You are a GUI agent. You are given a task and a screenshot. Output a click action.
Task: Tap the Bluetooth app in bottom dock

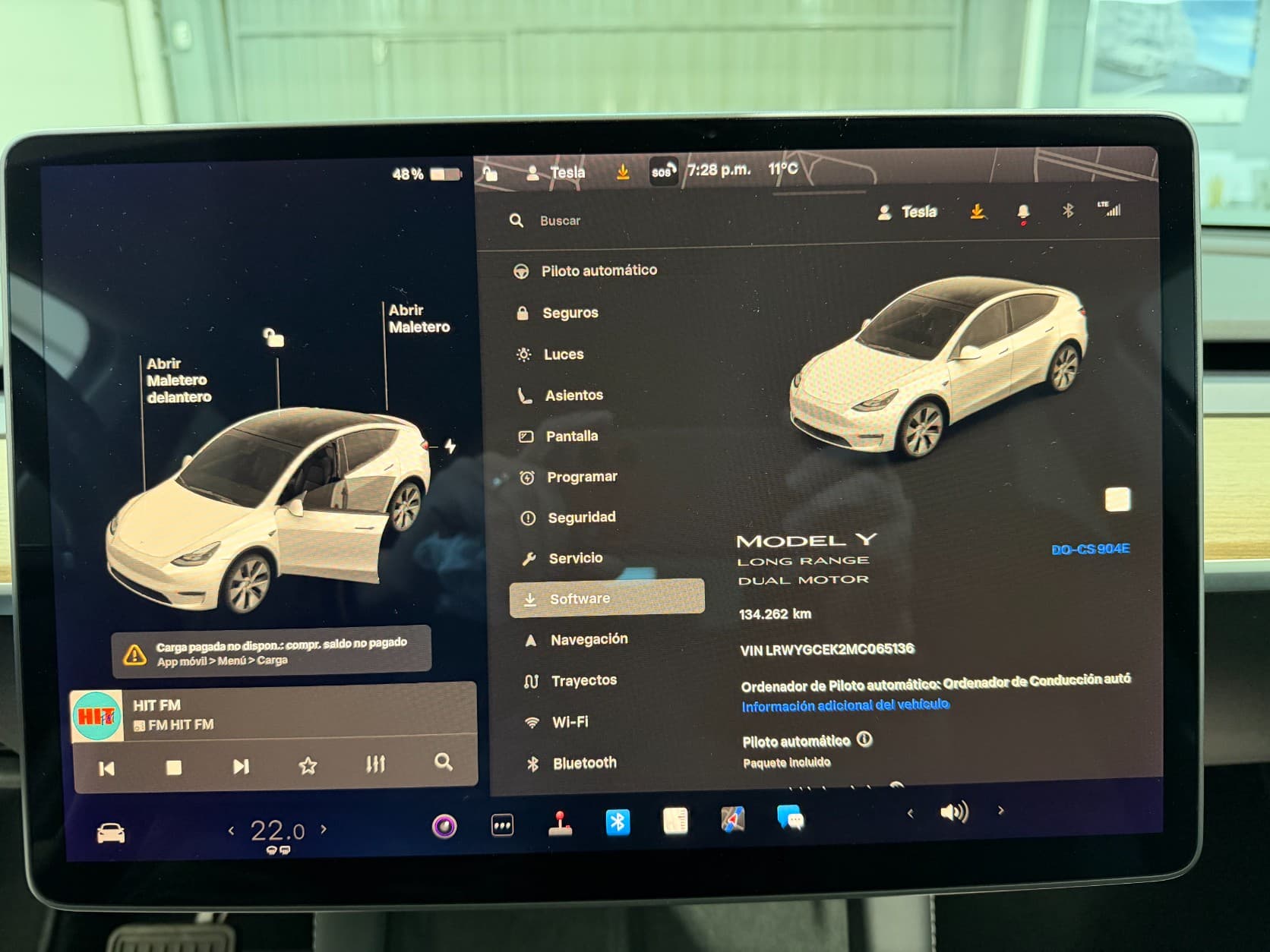[618, 822]
